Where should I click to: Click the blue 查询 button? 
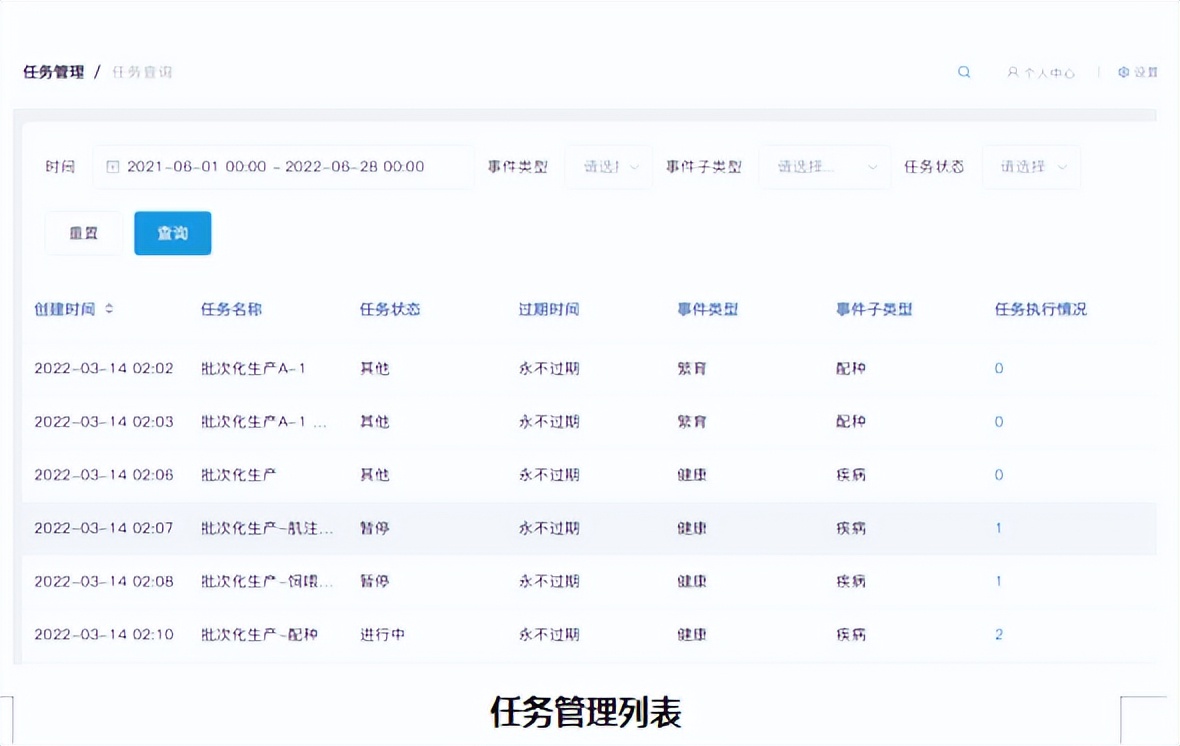pyautogui.click(x=172, y=233)
